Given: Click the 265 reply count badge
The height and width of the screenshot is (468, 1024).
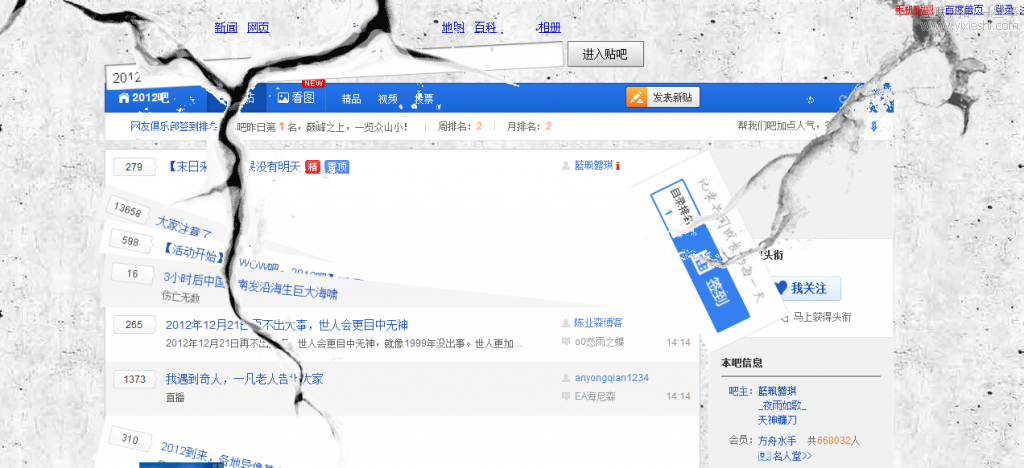Looking at the screenshot, I should (x=134, y=324).
